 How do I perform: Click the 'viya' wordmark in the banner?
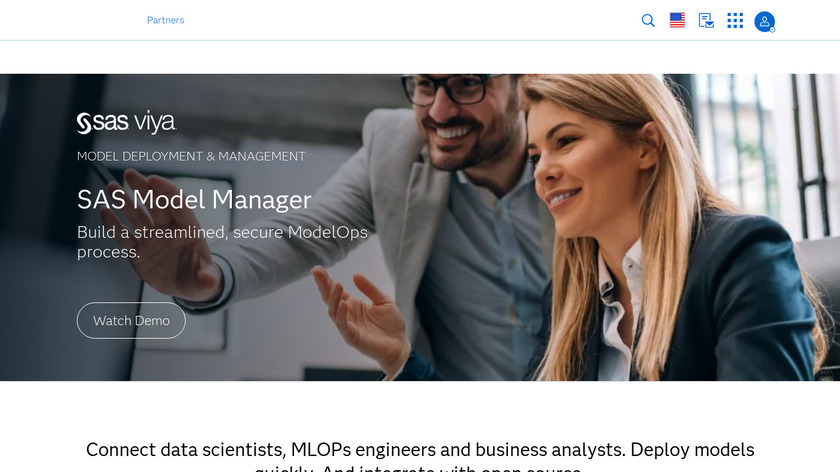pyautogui.click(x=154, y=122)
